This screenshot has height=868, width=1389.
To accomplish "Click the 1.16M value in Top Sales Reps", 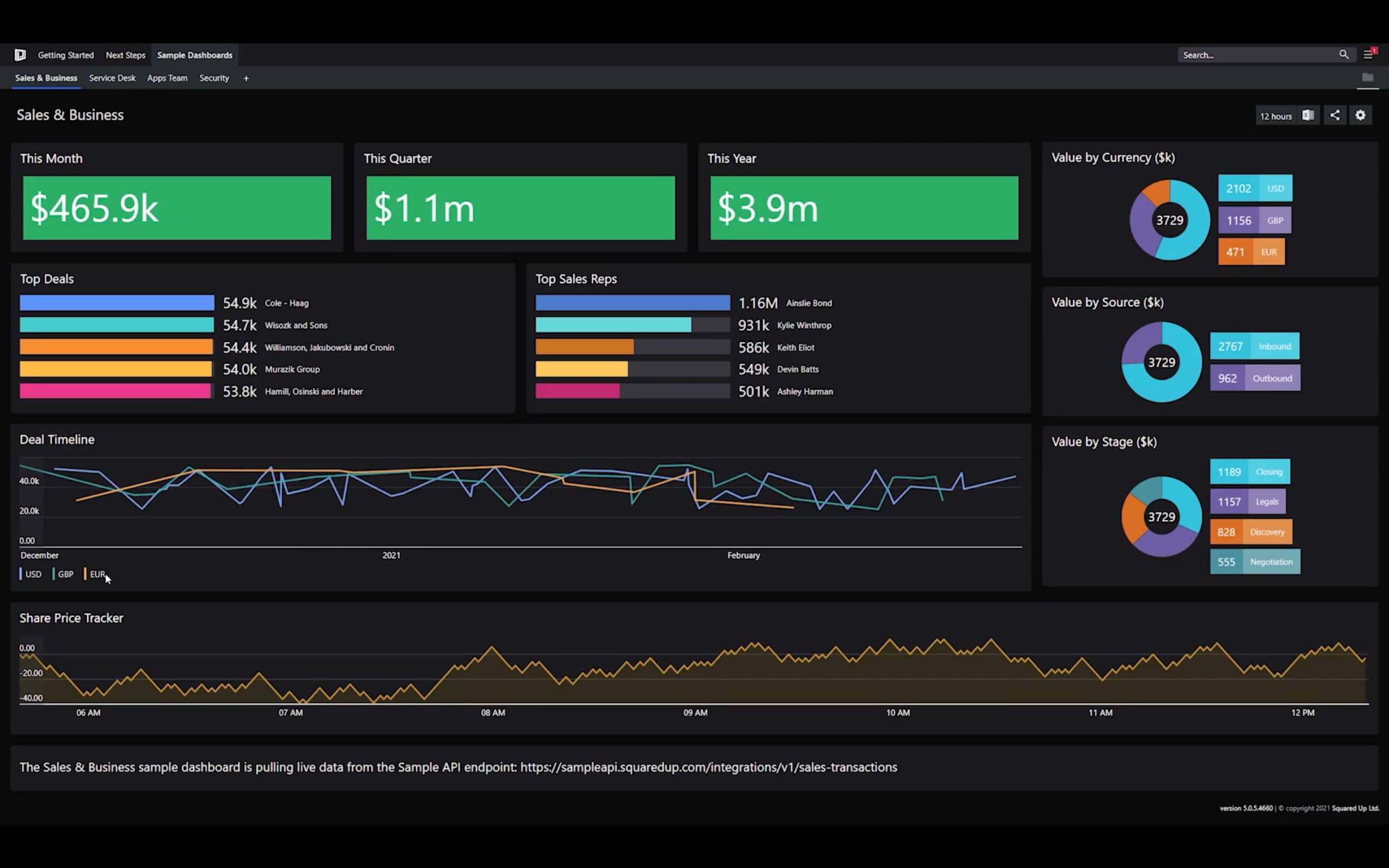I will click(757, 303).
